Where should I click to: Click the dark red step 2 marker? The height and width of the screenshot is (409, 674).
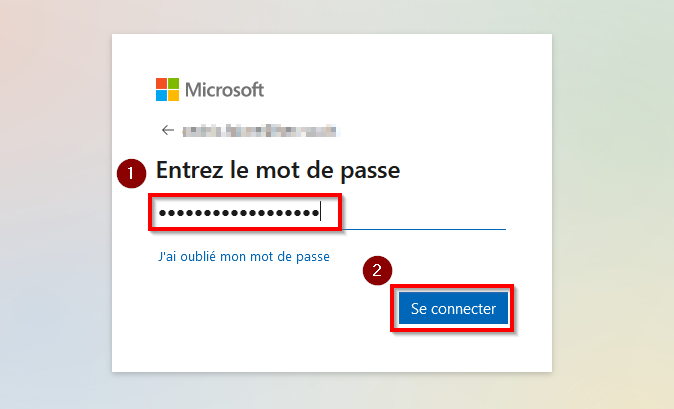(x=377, y=271)
